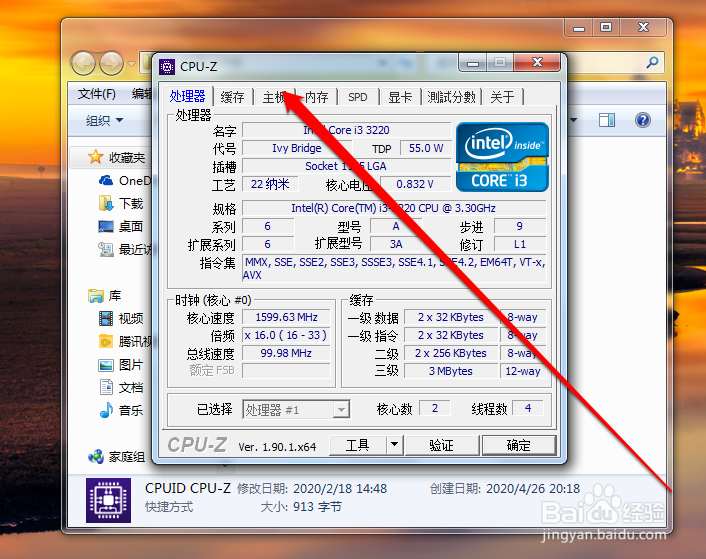Open the 处理器 #1 selection combo box
706x559 pixels.
point(296,410)
